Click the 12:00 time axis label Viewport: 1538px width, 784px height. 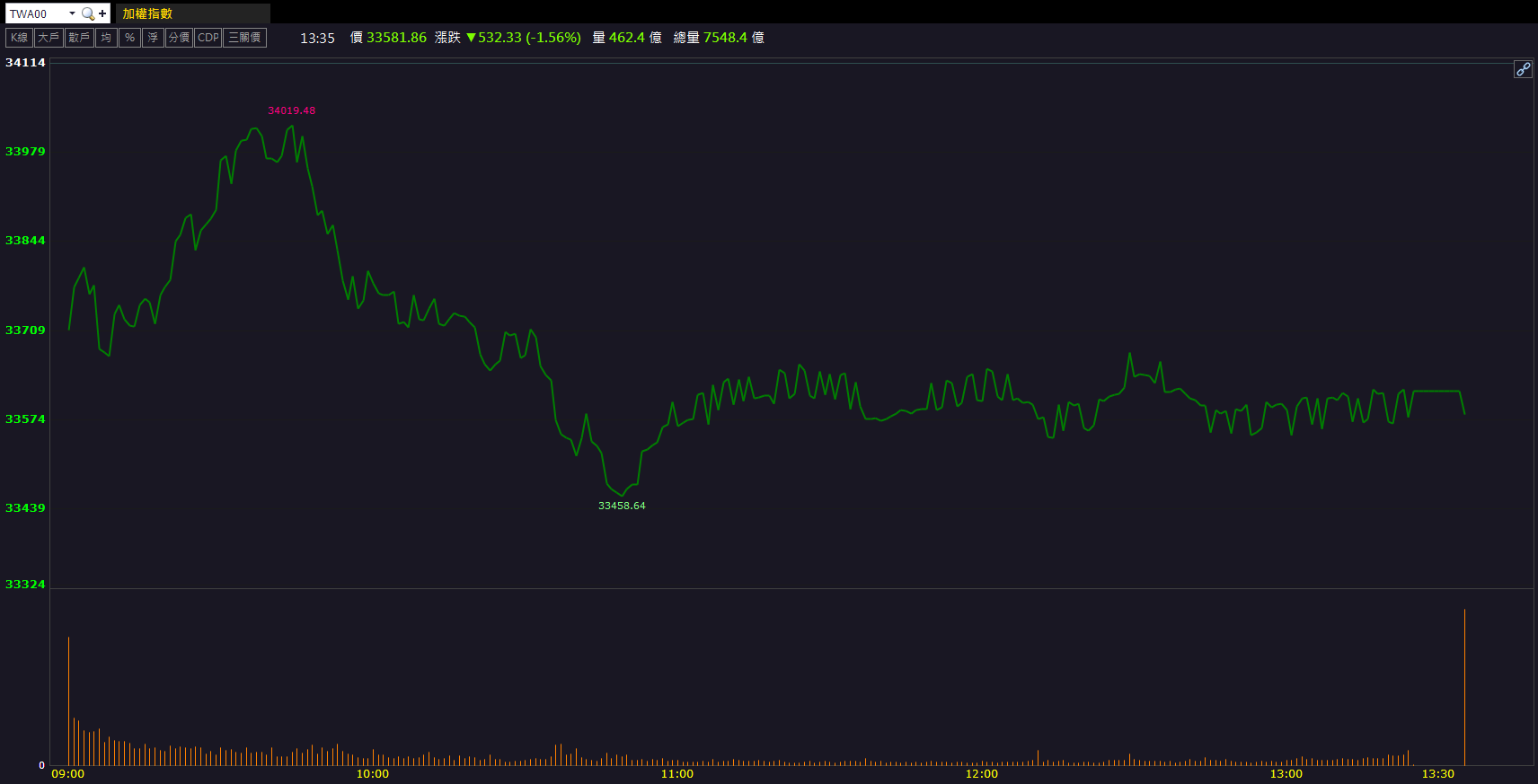(x=981, y=773)
